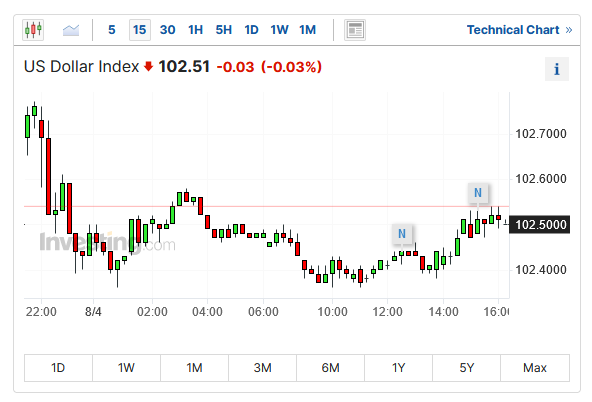Click the 102.6000 axis label
592x402 pixels.
541,179
